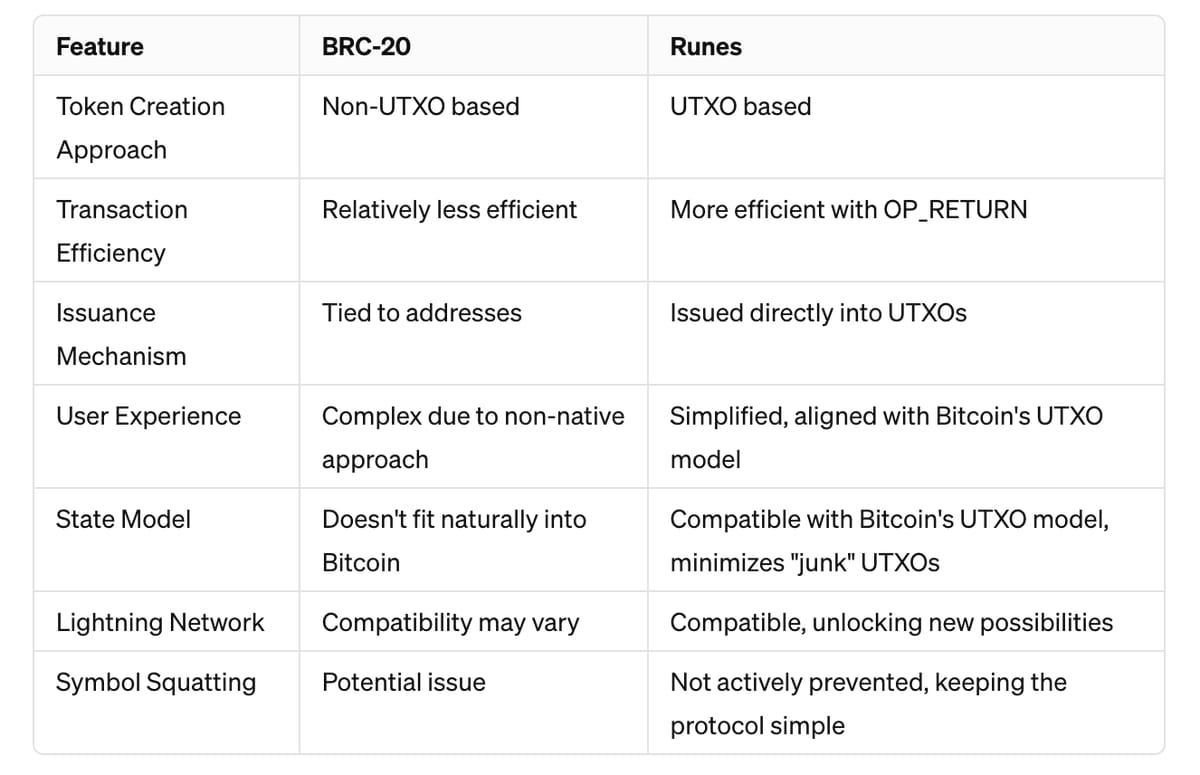Click Complex due to non-native approach cell

[x=473, y=437]
